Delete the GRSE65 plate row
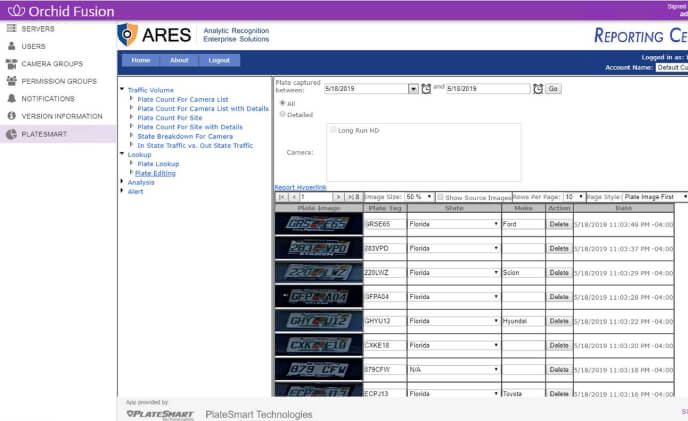This screenshot has height=421, width=688. 559,224
